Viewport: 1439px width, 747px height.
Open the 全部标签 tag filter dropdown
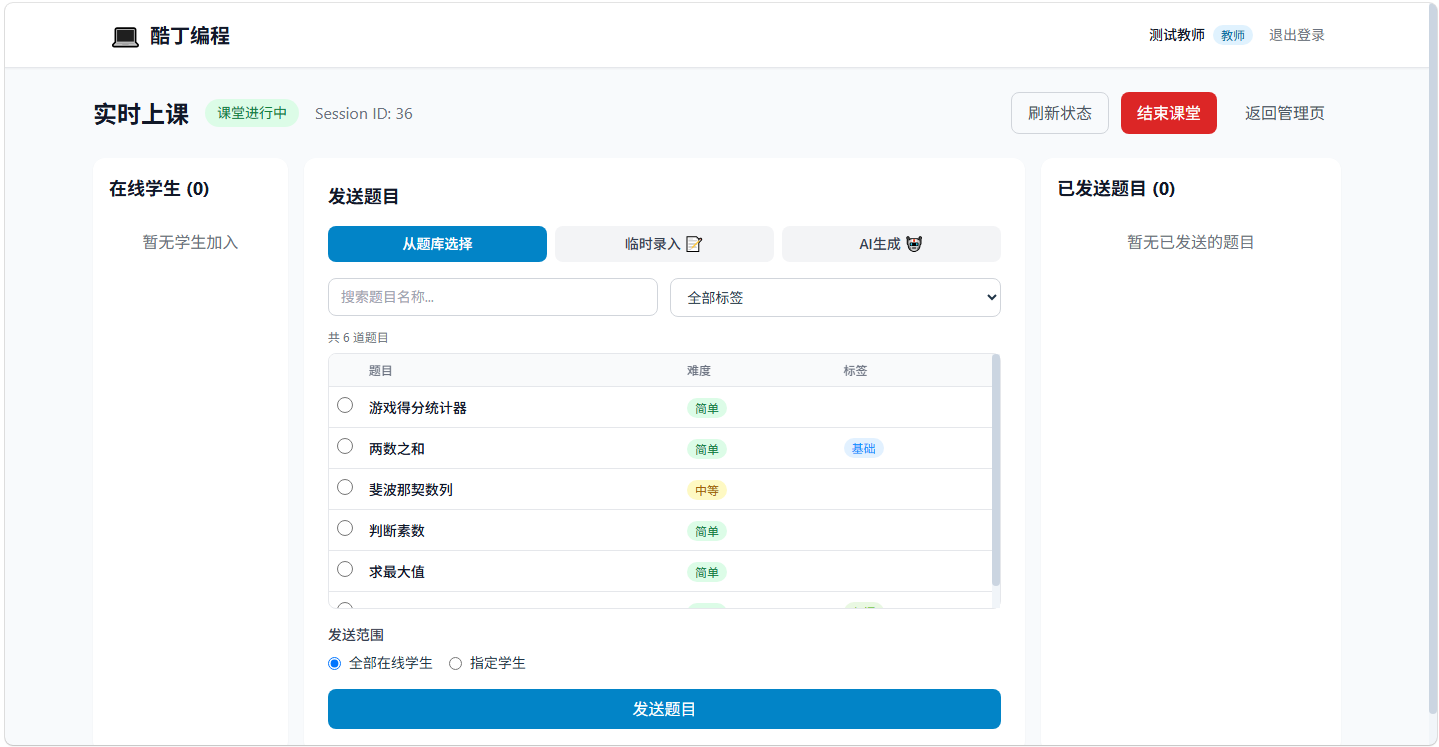click(x=835, y=297)
